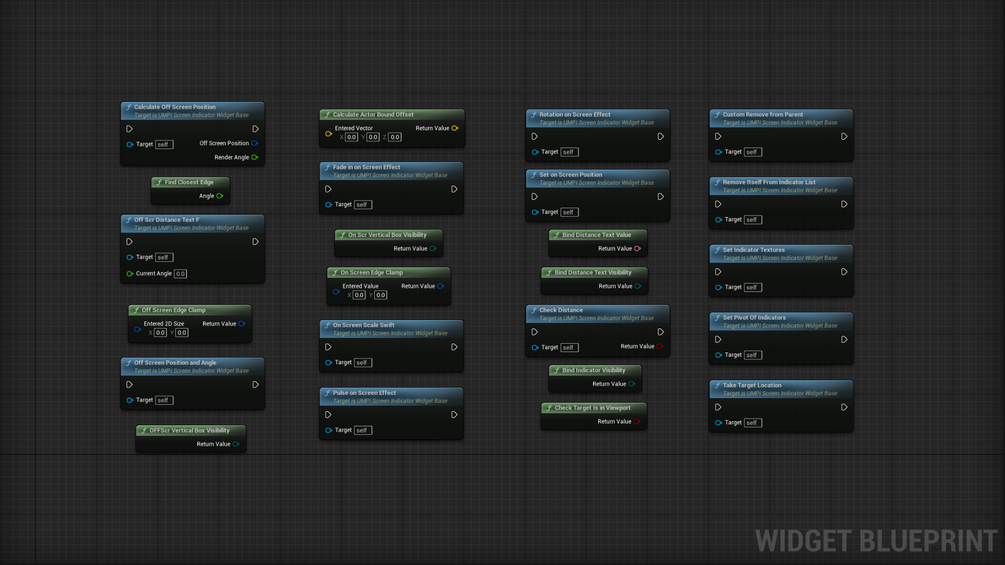Click the input execution pin of Calculate Off Screen Position
The width and height of the screenshot is (1005, 565).
[129, 129]
